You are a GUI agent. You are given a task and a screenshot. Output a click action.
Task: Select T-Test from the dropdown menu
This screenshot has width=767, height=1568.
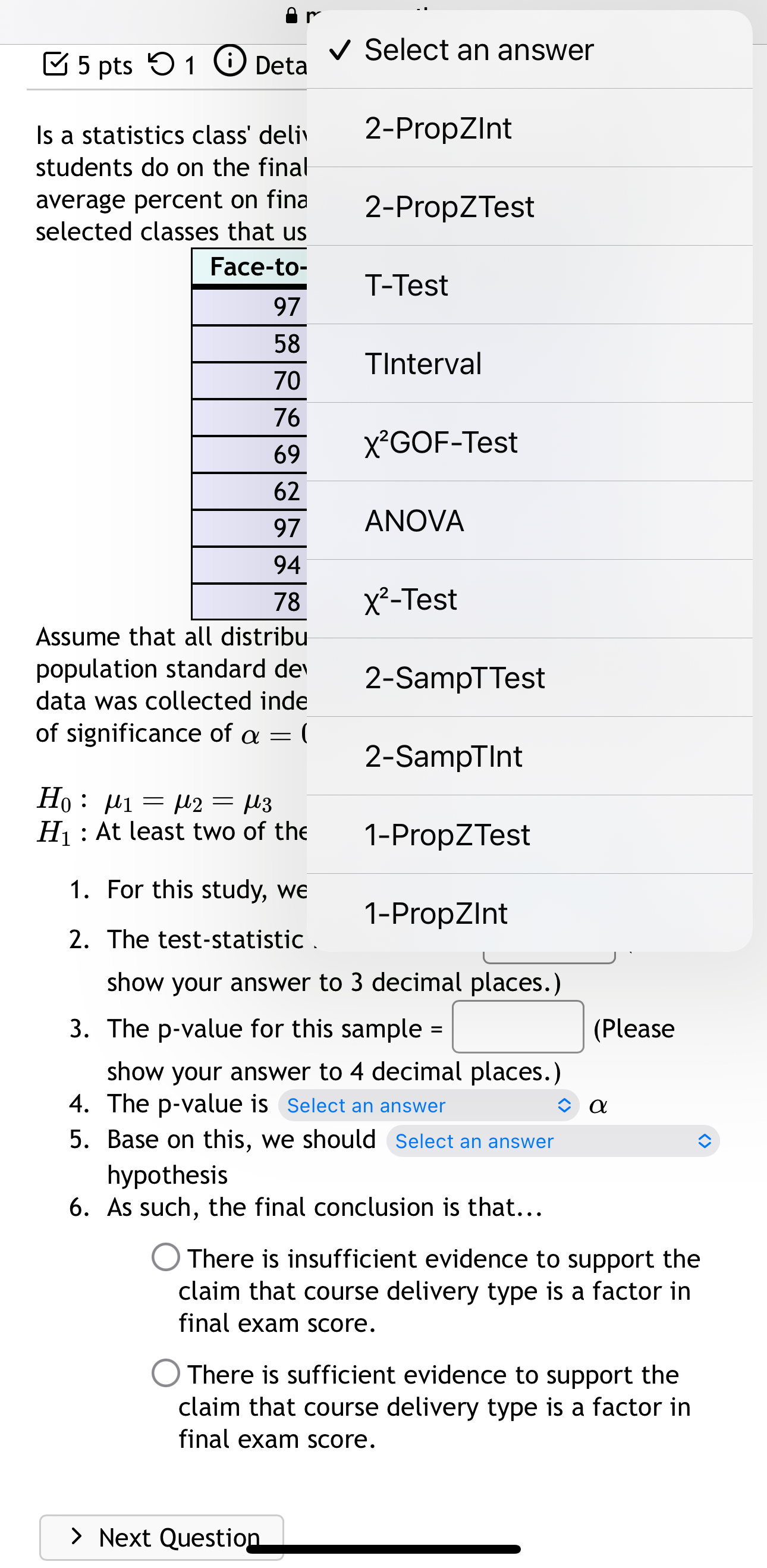(406, 284)
